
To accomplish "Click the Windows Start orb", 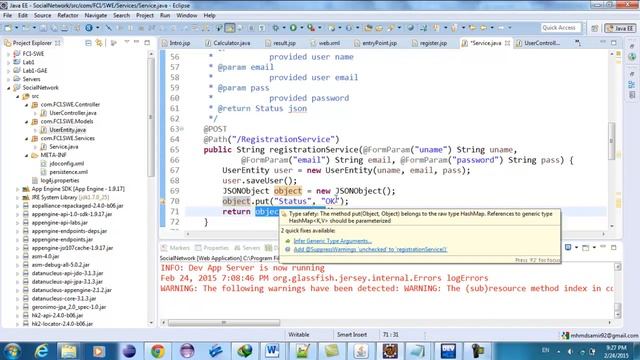I will pyautogui.click(x=12, y=351).
